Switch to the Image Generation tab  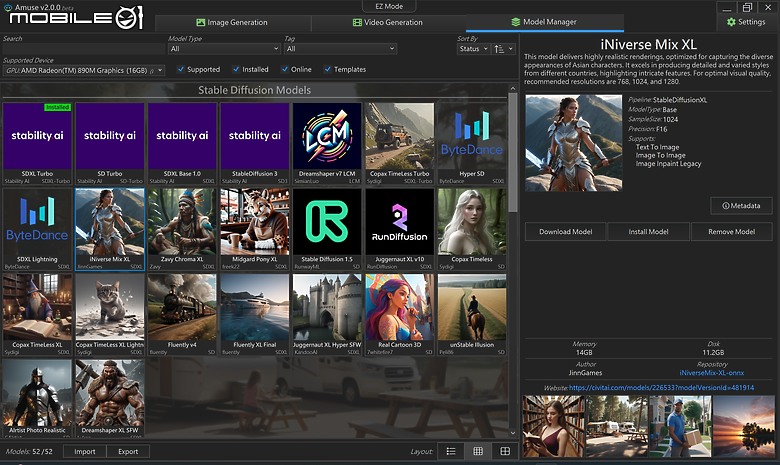point(232,22)
